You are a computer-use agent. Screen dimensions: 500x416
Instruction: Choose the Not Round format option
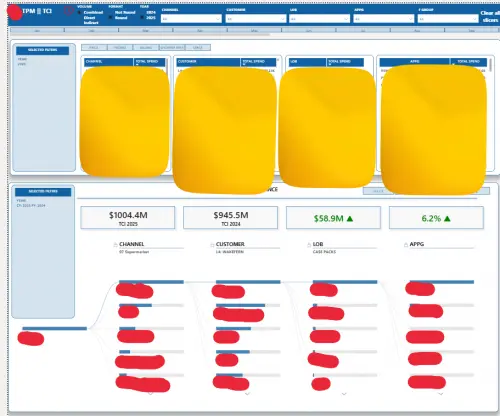[125, 12]
